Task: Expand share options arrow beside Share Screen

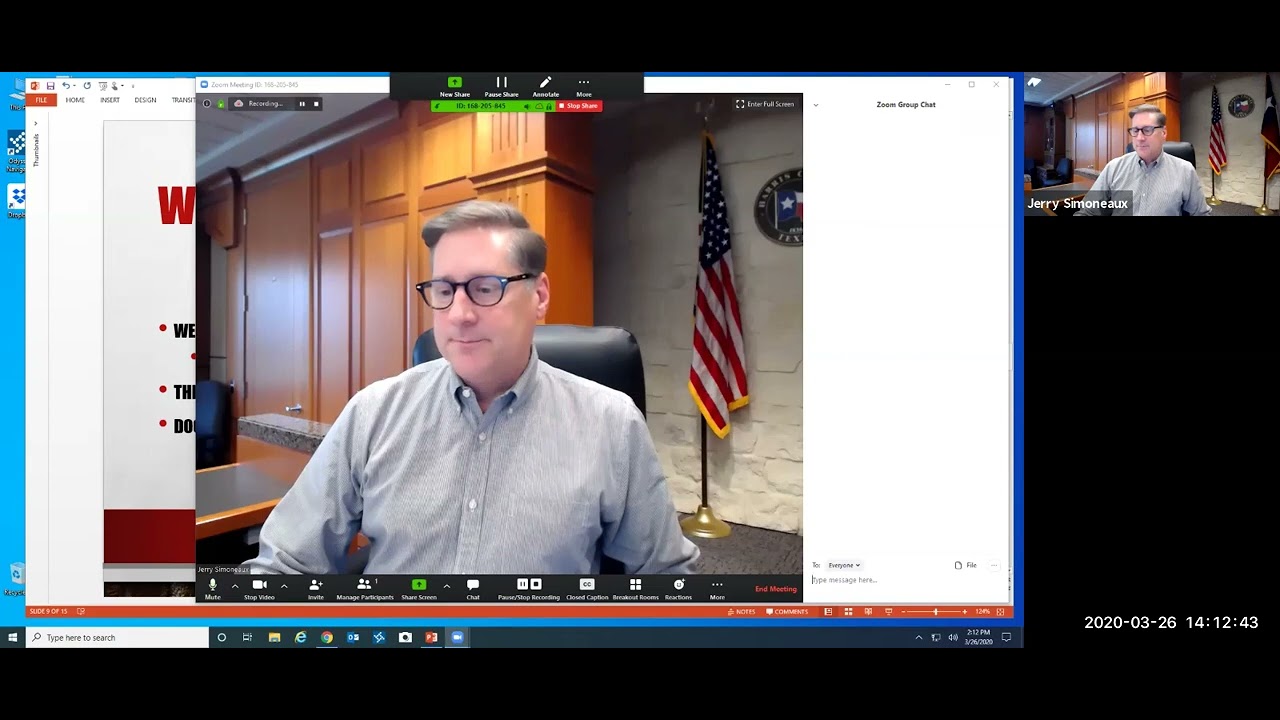Action: click(446, 586)
